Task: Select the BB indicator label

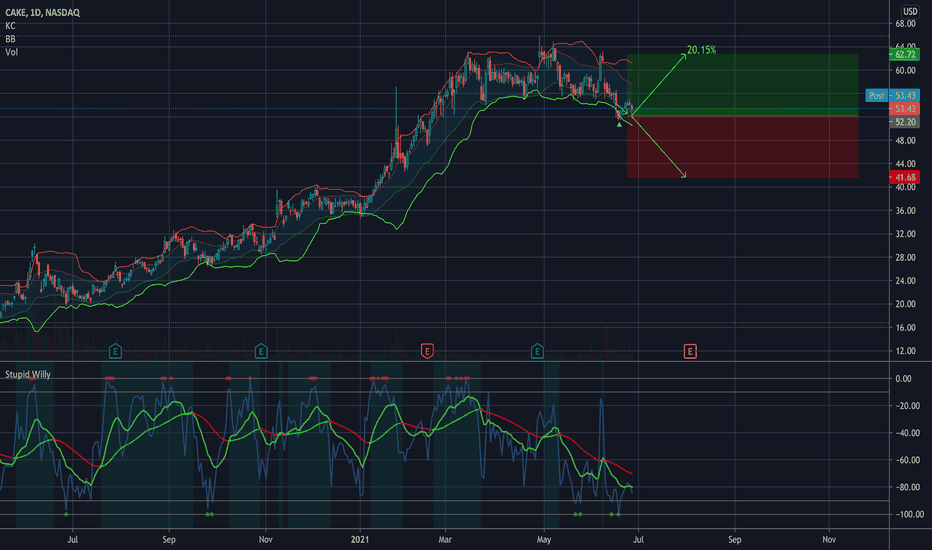Action: click(x=10, y=39)
